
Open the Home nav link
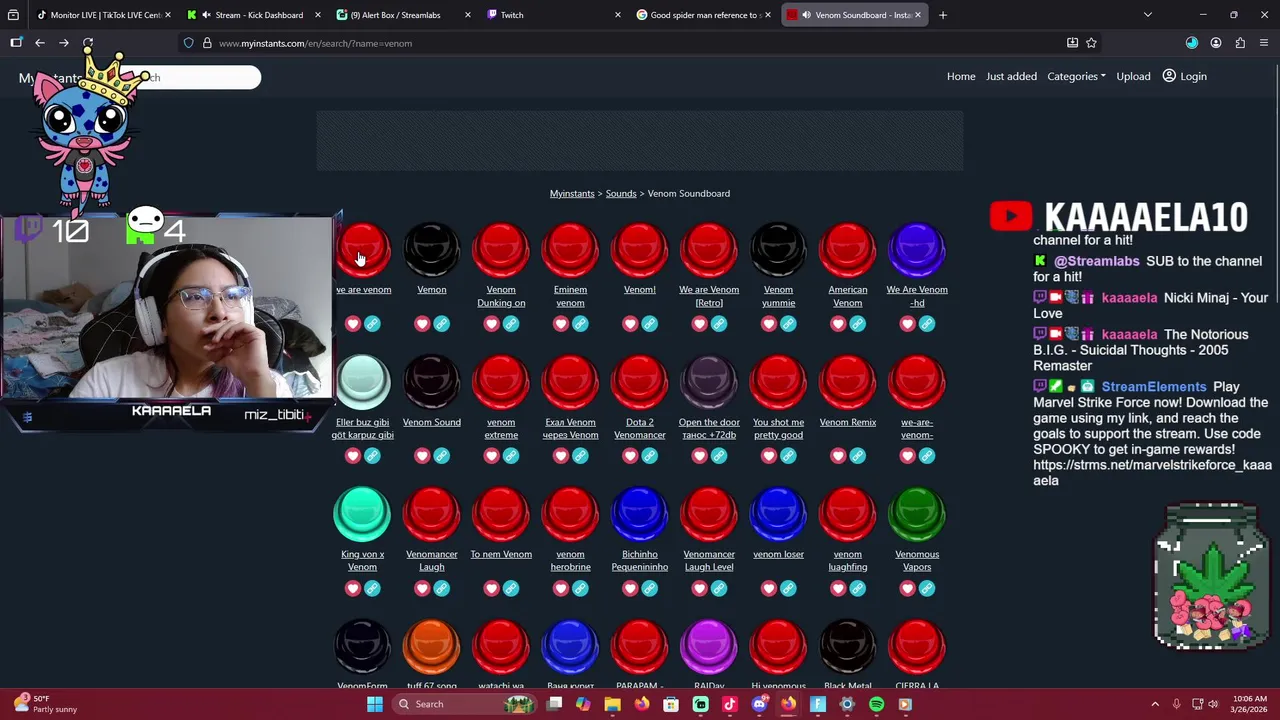pos(961,76)
